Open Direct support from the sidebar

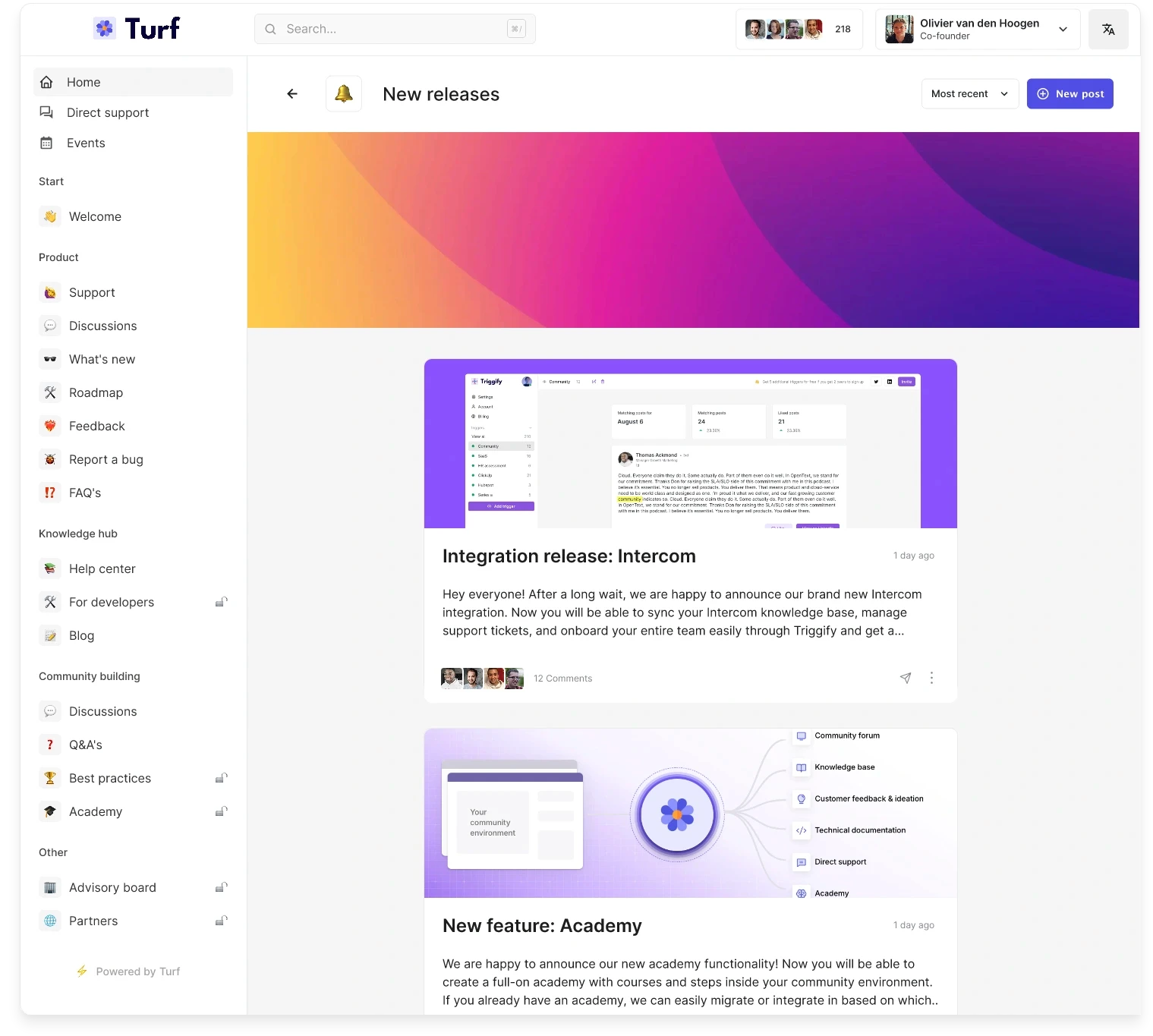click(x=107, y=112)
